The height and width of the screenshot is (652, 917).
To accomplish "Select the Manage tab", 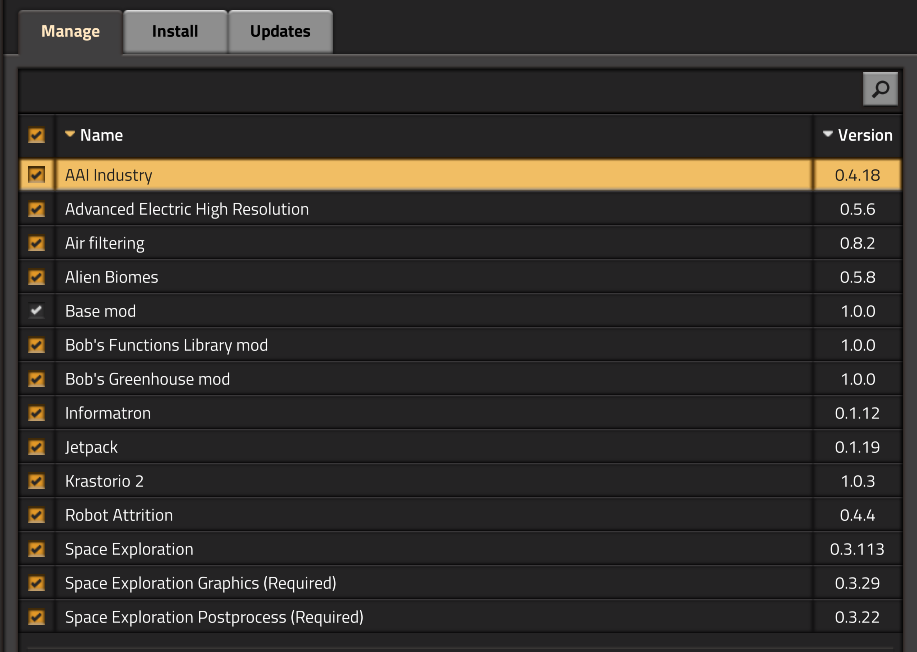I will [x=70, y=31].
